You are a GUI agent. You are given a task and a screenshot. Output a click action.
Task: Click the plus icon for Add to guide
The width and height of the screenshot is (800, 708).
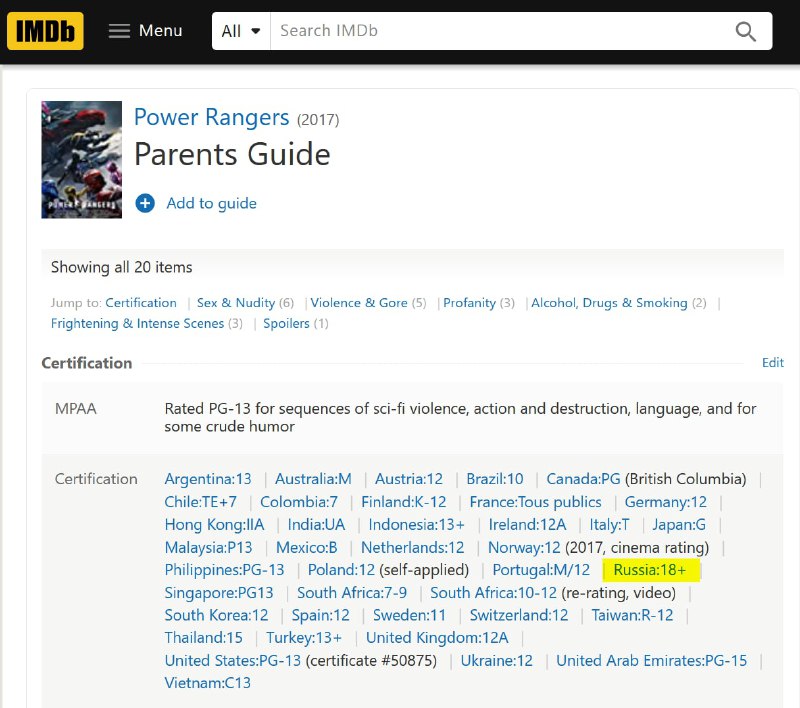click(x=145, y=203)
